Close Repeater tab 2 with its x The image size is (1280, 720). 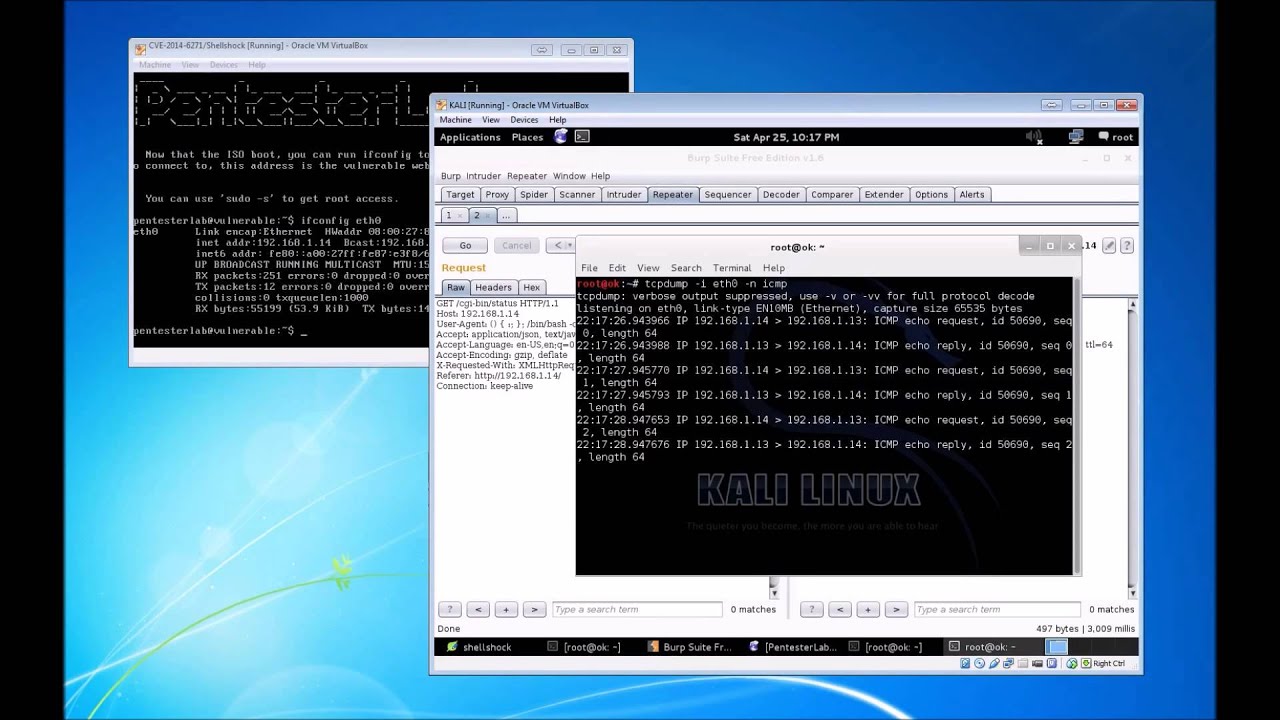click(488, 216)
